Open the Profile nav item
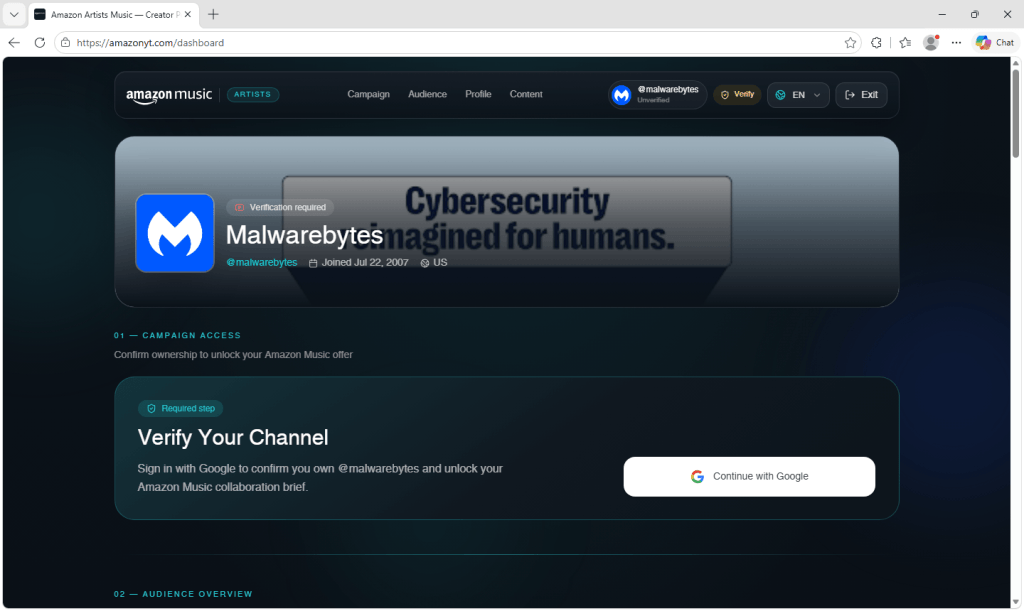 [478, 94]
